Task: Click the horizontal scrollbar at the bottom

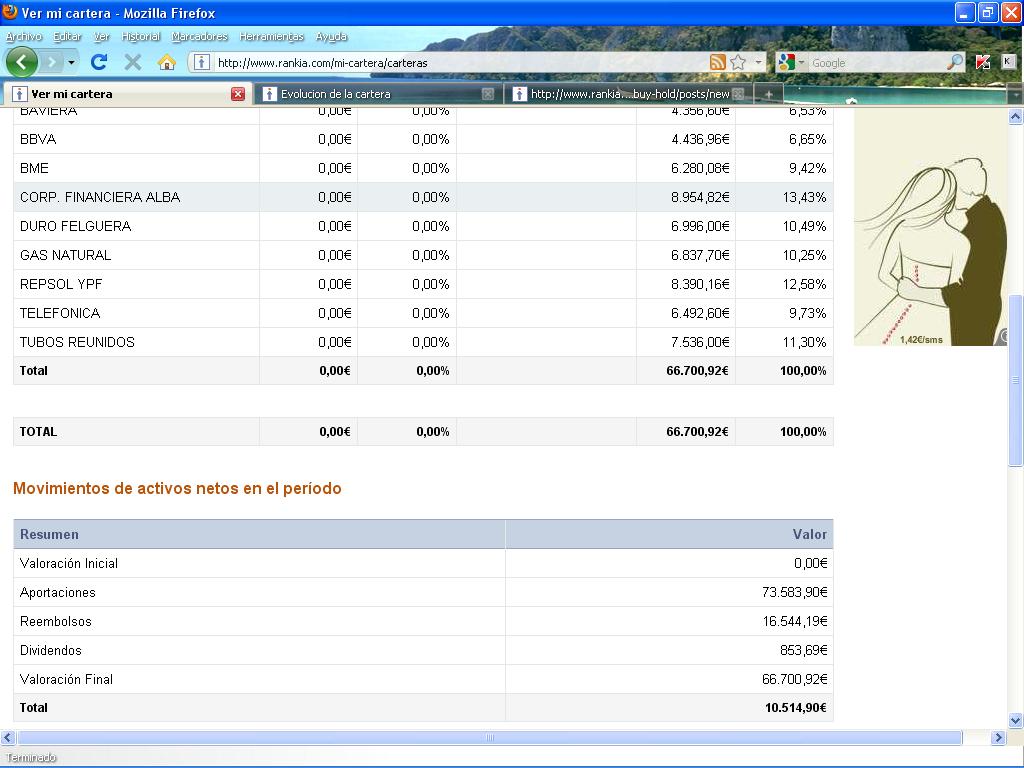Action: [x=489, y=738]
